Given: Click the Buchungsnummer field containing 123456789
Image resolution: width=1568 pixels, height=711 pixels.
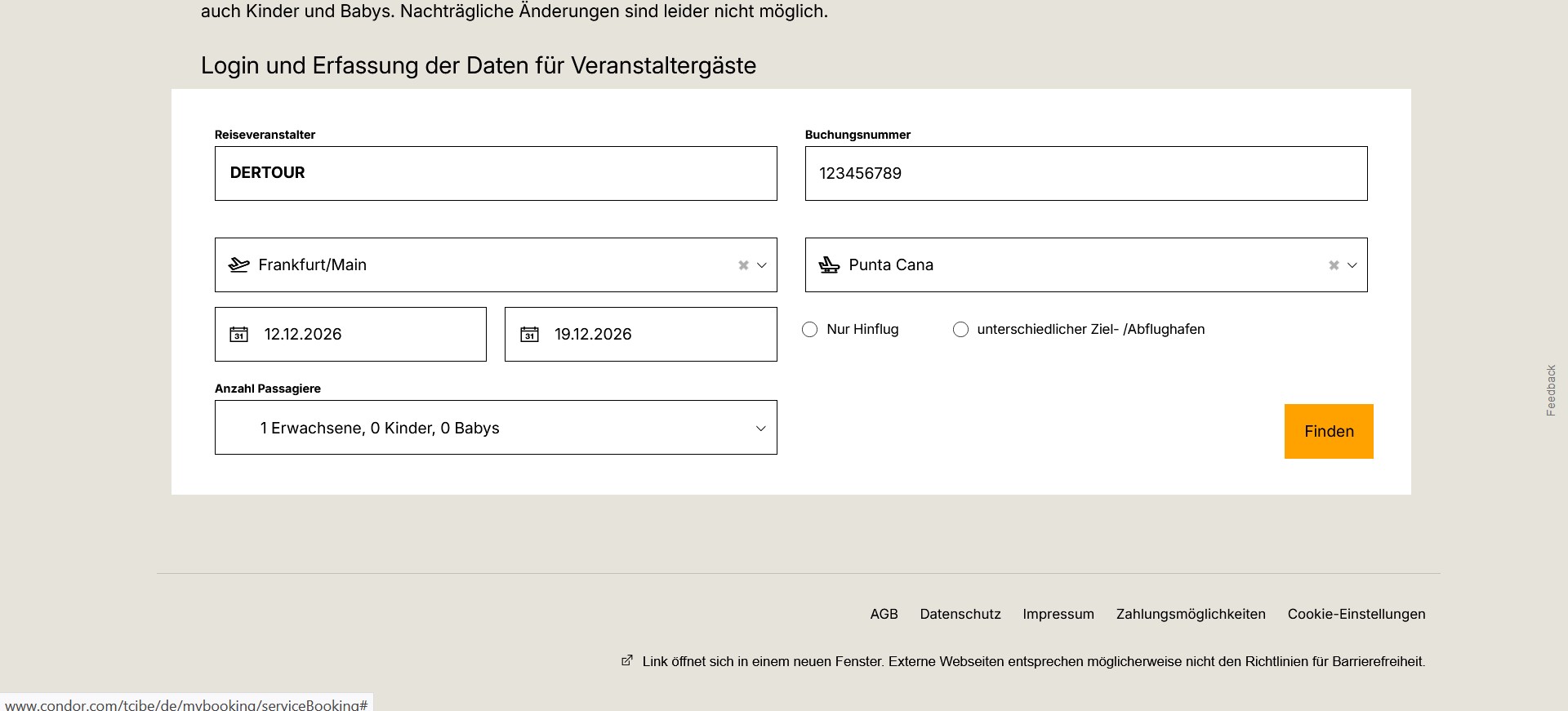Looking at the screenshot, I should pos(1085,173).
